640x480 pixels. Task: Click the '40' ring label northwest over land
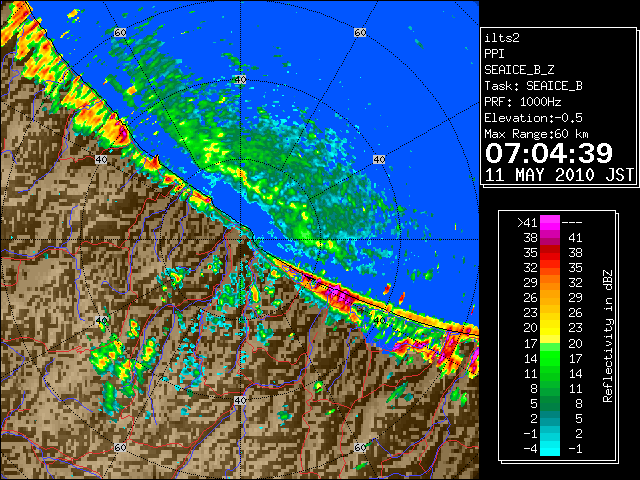pos(101,160)
